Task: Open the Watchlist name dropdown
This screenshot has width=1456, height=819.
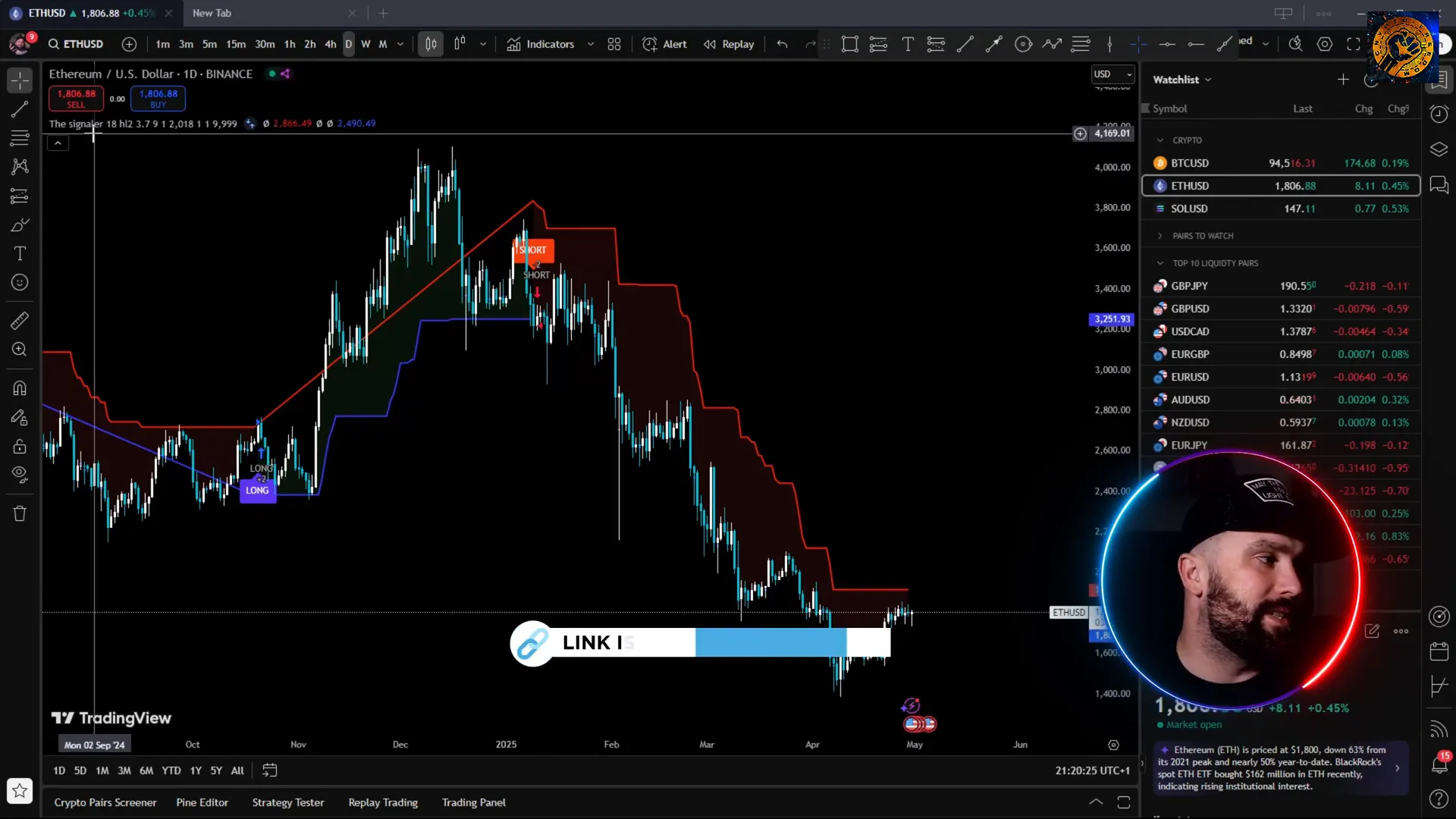Action: pos(1181,80)
